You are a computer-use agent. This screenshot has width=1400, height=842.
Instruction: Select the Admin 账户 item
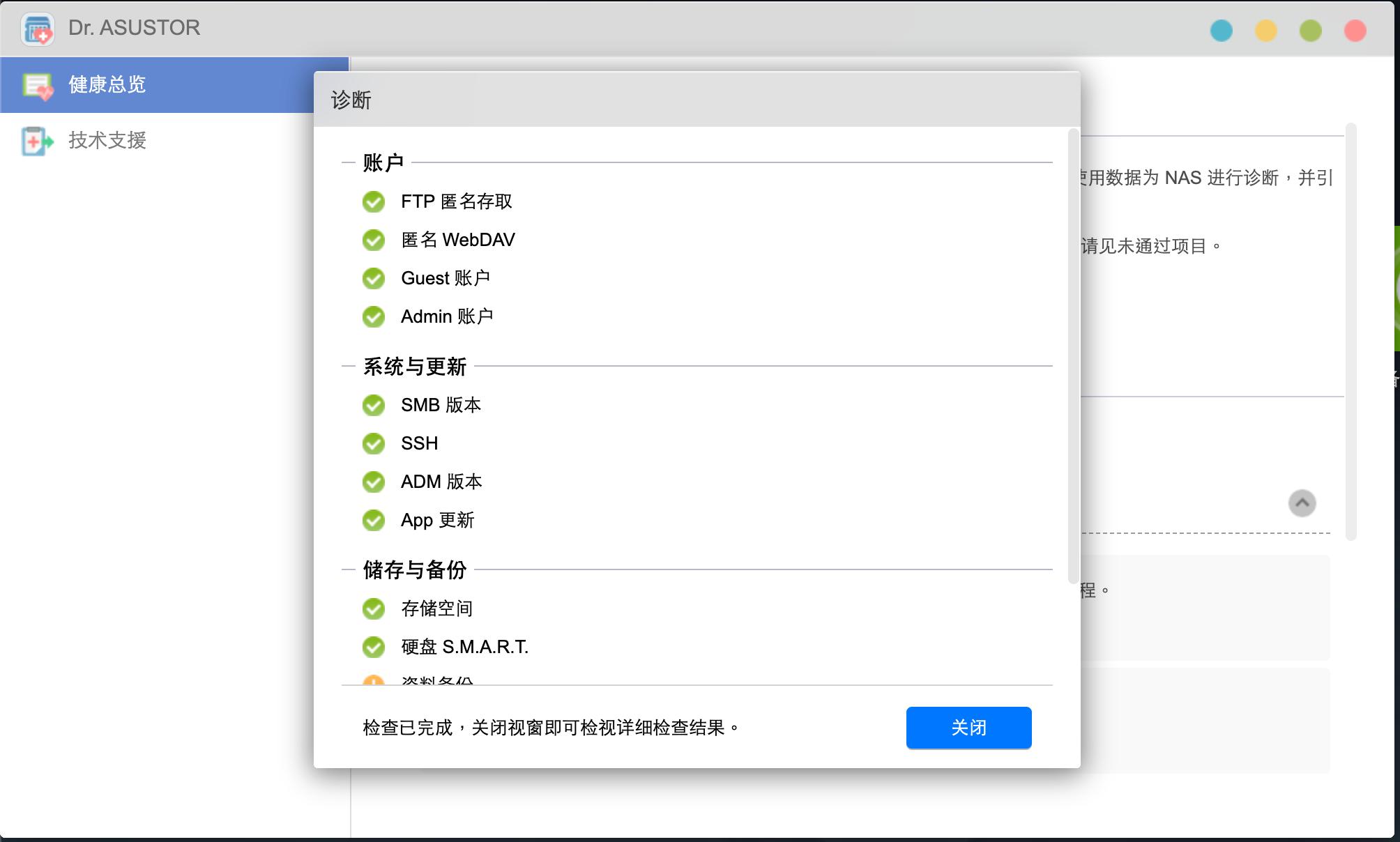(447, 317)
